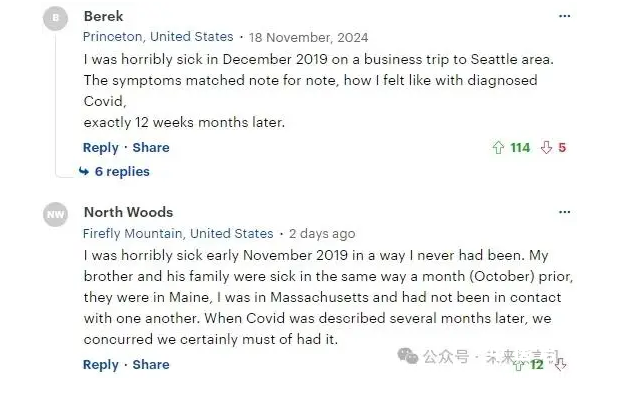This screenshot has width=633, height=406.
Task: Open the options menu on North Woods' comment
Action: click(564, 212)
